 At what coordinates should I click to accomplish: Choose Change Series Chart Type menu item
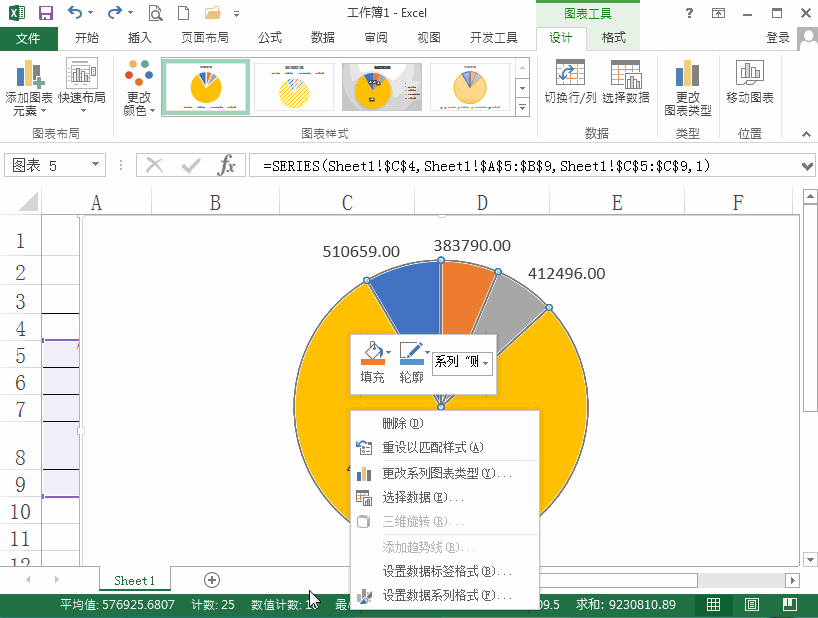(445, 473)
